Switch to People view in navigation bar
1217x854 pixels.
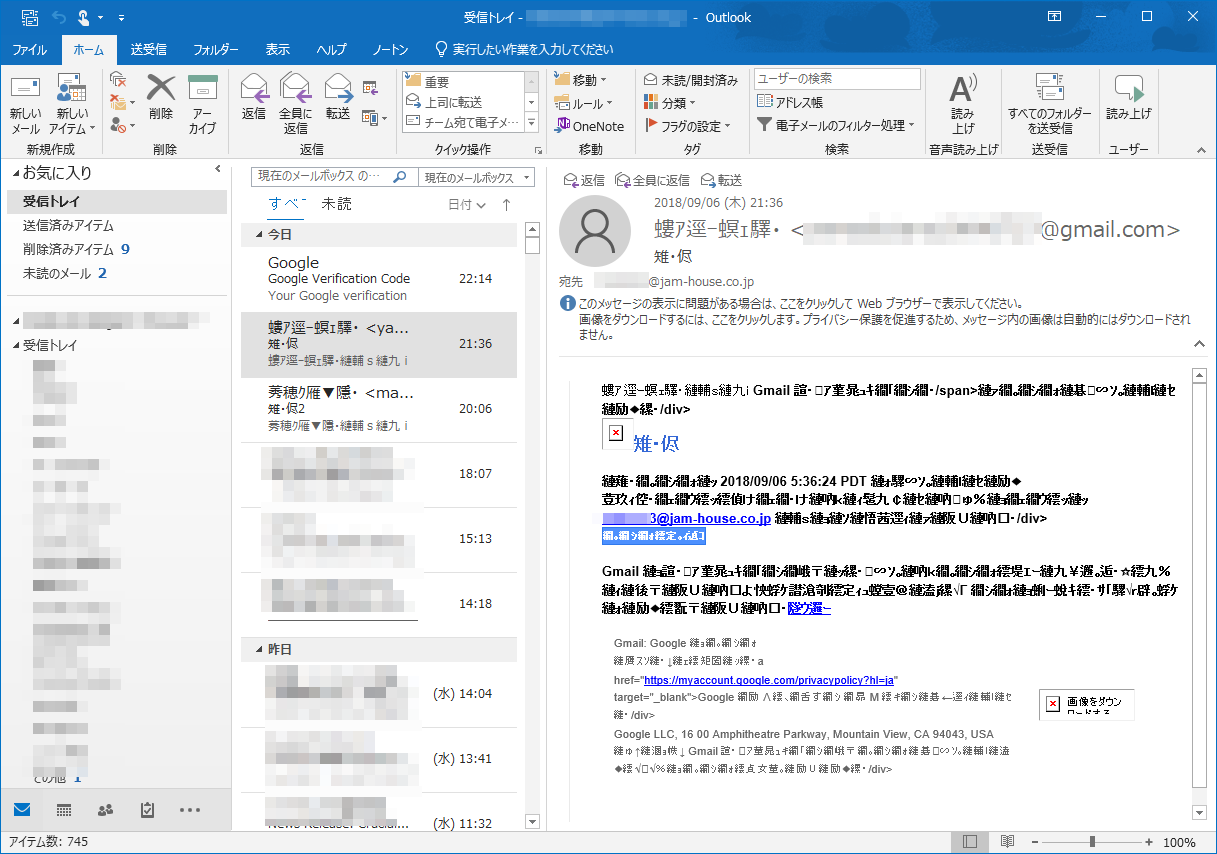click(106, 810)
